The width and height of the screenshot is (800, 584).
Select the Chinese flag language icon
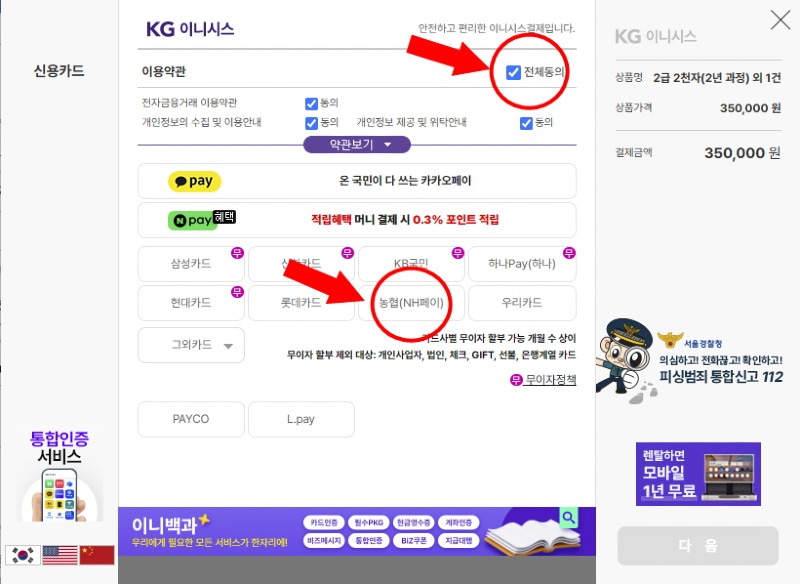pos(97,555)
